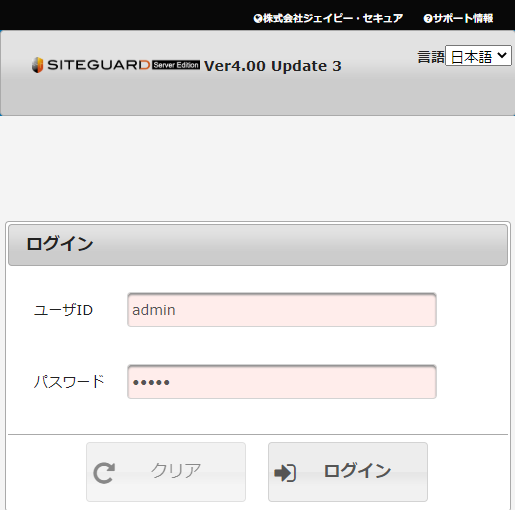Focus the ユーザID input field
Viewport: 515px width, 510px height.
[x=282, y=310]
